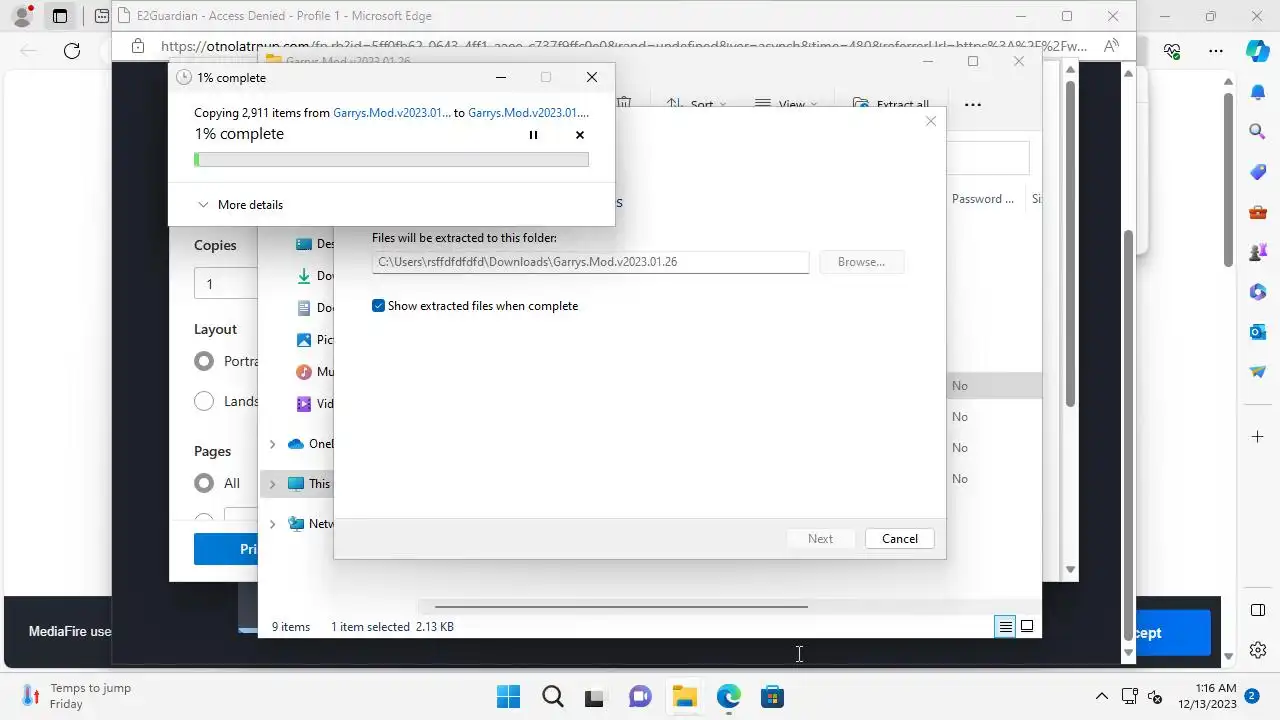1280x720 pixels.
Task: Open Sort menu in File Explorer
Action: point(697,104)
